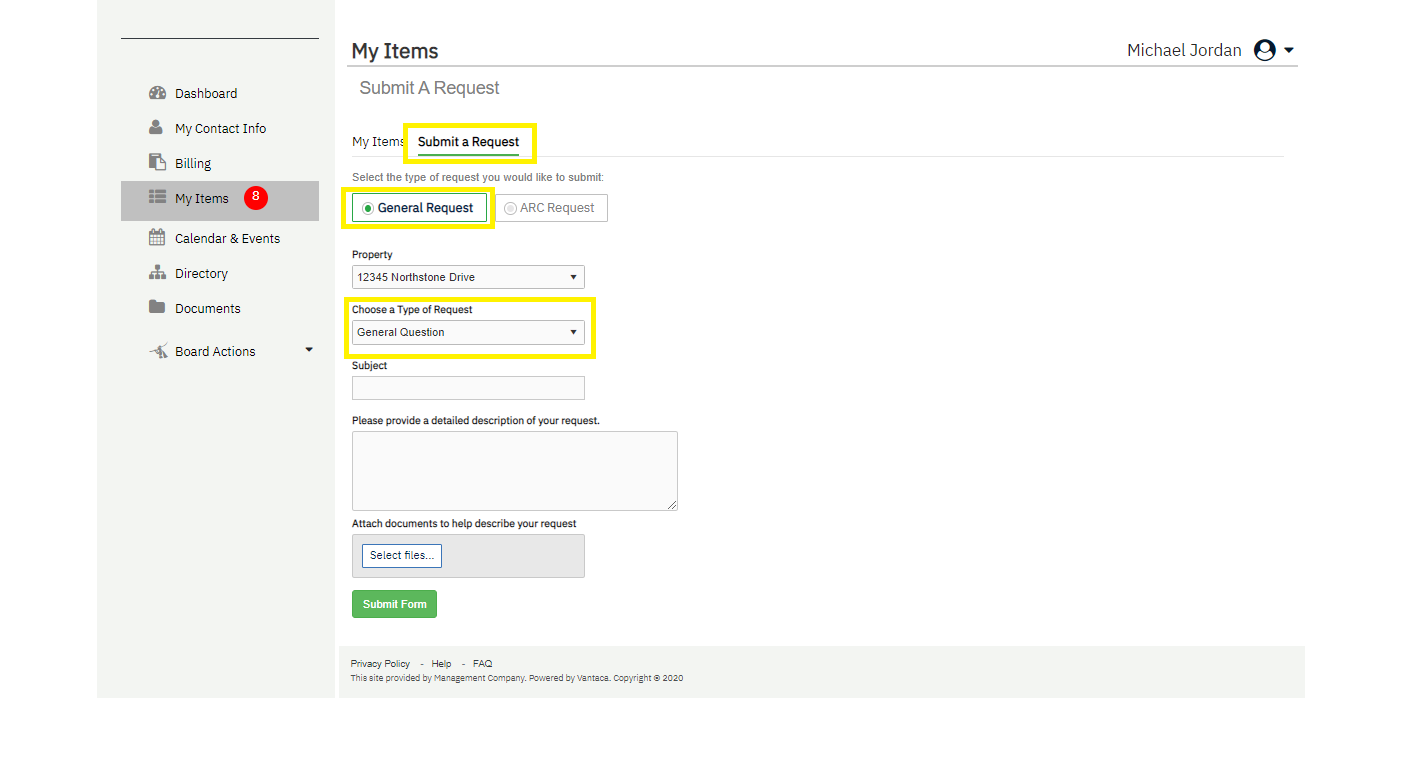Open the Choose a Type of Request dropdown
This screenshot has width=1416, height=774.
point(468,332)
